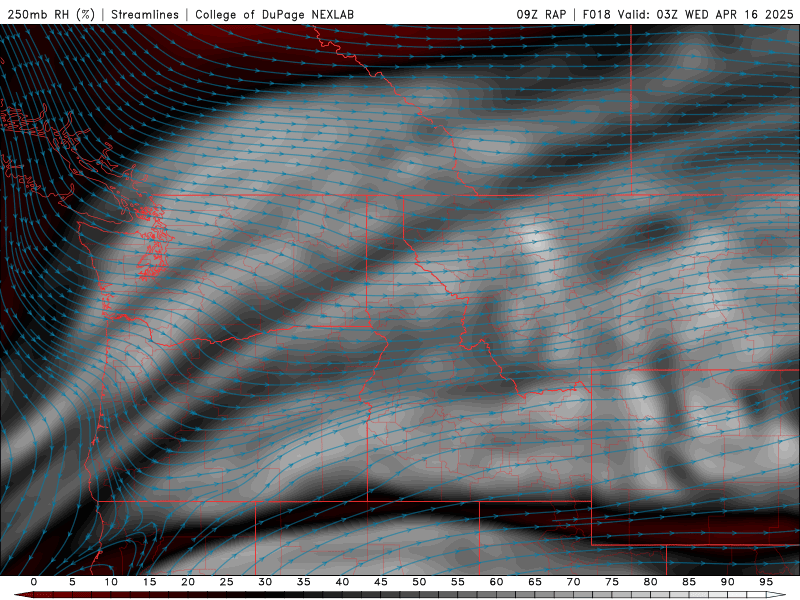The width and height of the screenshot is (800, 600).
Task: Click the dark red low-humidity end of colorbar
Action: click(x=23, y=595)
